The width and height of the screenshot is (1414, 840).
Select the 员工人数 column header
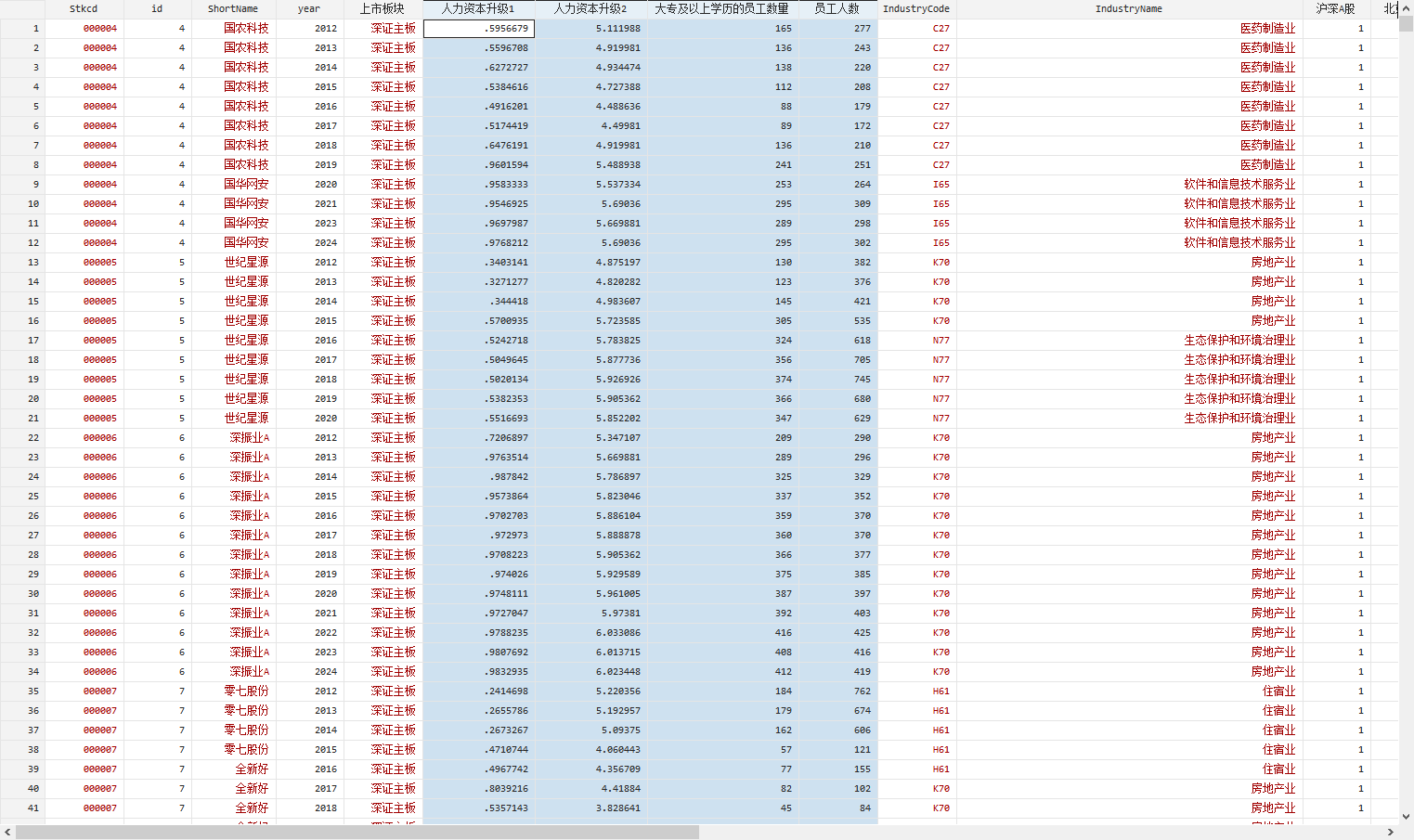(837, 8)
